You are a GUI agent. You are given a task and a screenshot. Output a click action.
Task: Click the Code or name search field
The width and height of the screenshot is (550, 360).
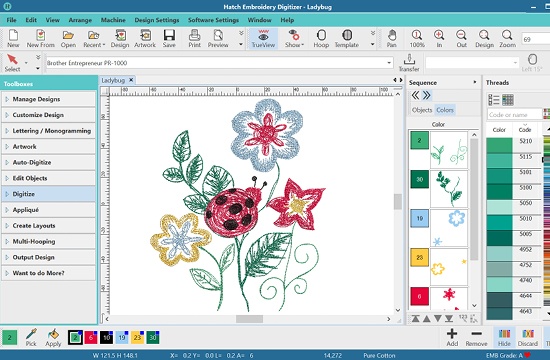514,114
